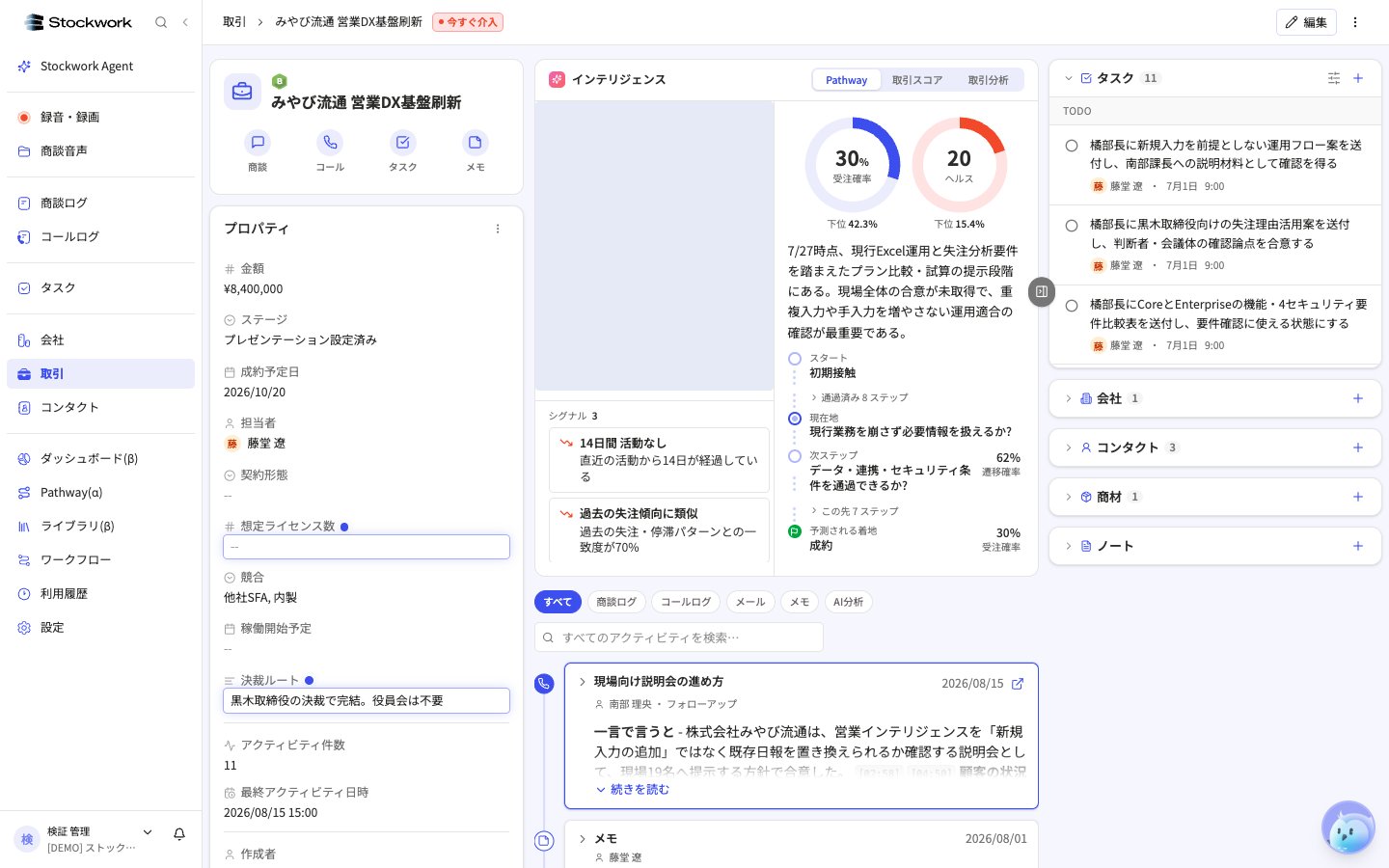Open ライブラリ(β) in the sidebar
The width and height of the screenshot is (1389, 868).
[100, 526]
